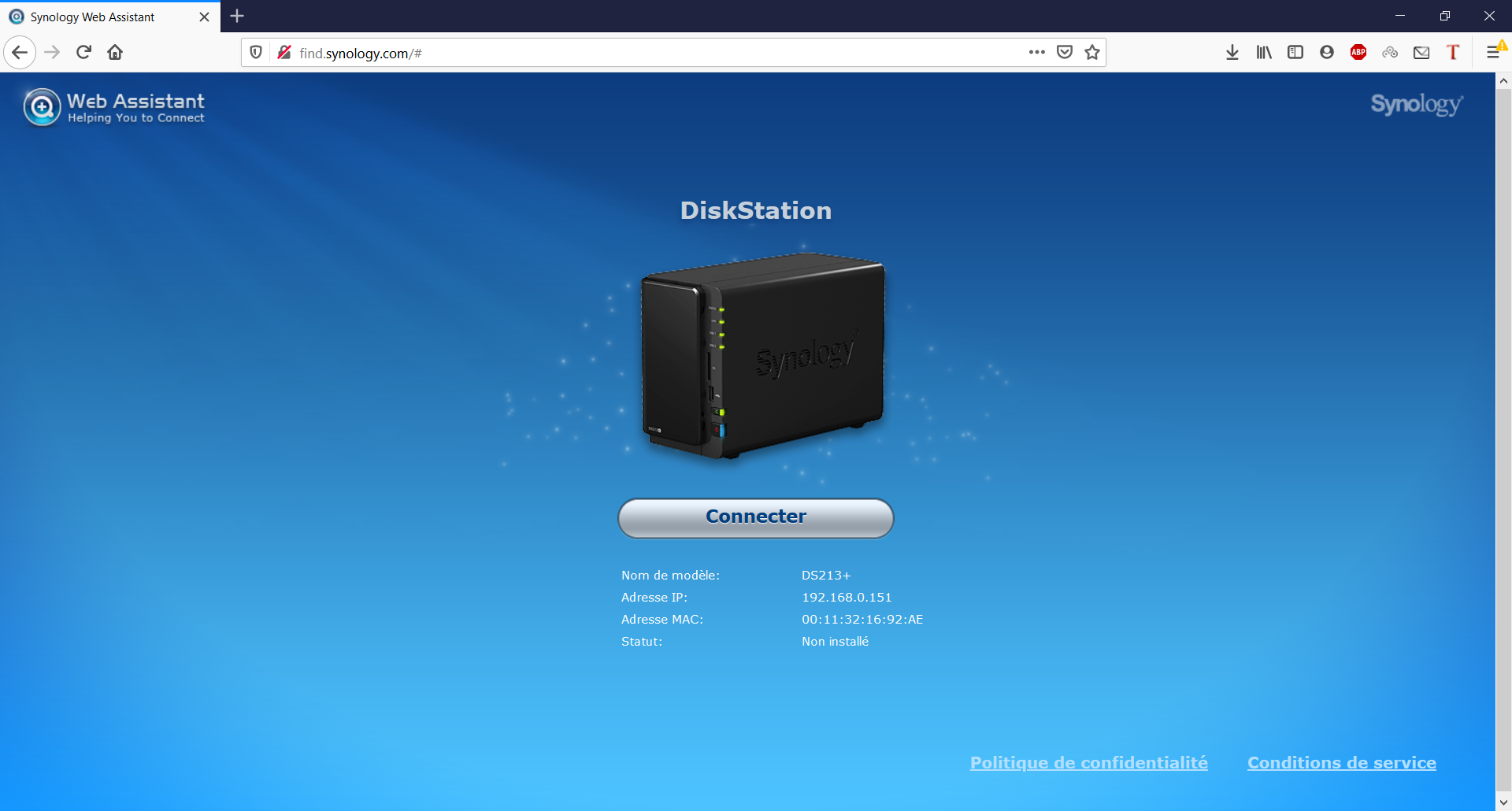Select the Synology Web Assistant tab
Screen dimensions: 1512x811
coord(94,16)
